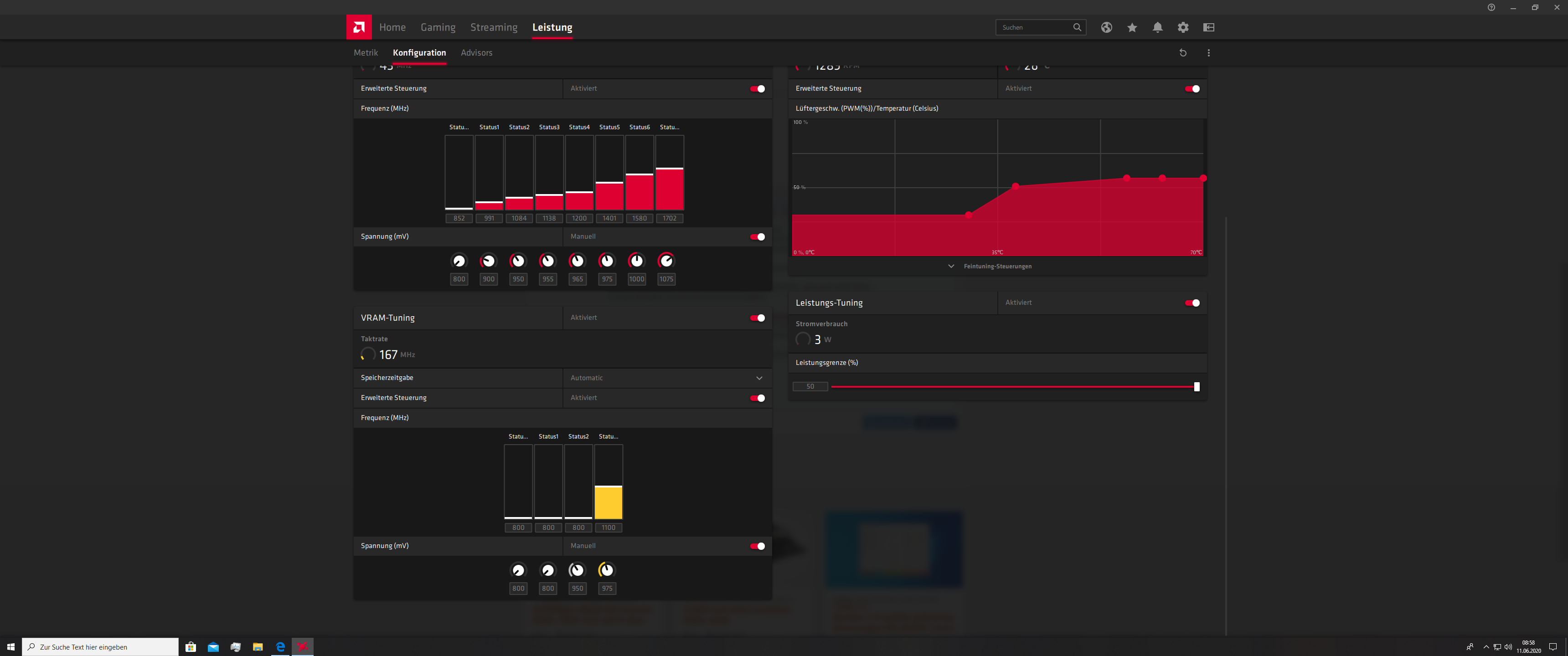Open the web browser globe icon
1568x656 pixels.
[x=1106, y=27]
